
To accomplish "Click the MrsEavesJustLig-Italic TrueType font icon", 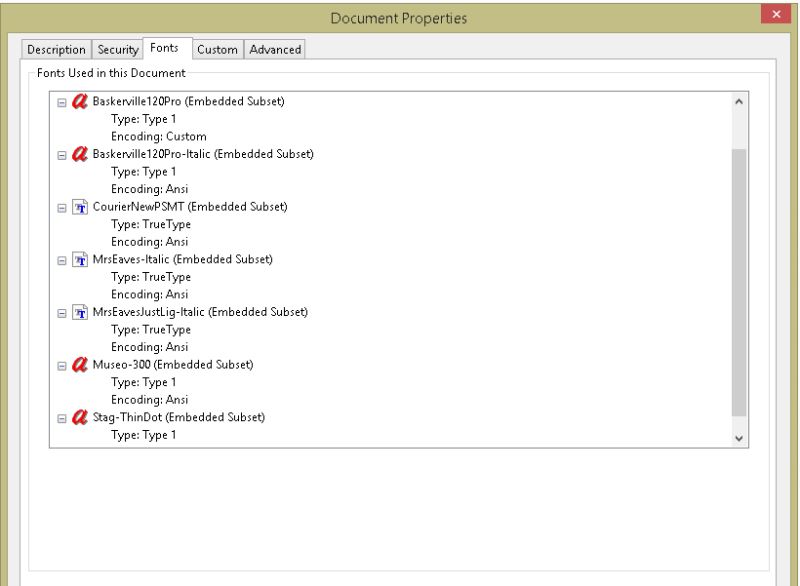I will click(x=80, y=312).
